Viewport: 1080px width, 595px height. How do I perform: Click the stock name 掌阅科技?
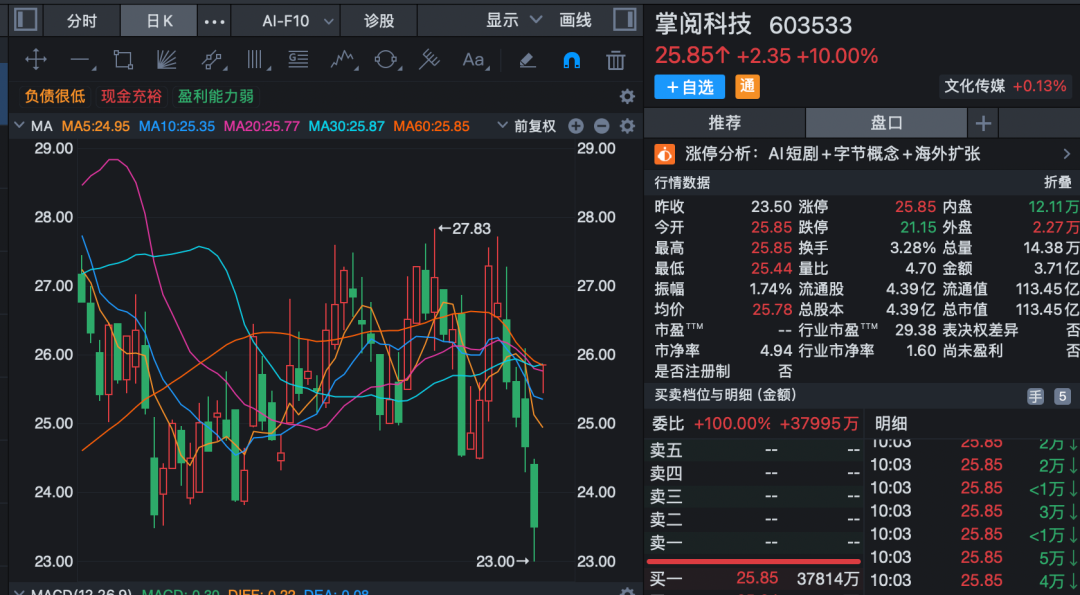(x=704, y=25)
